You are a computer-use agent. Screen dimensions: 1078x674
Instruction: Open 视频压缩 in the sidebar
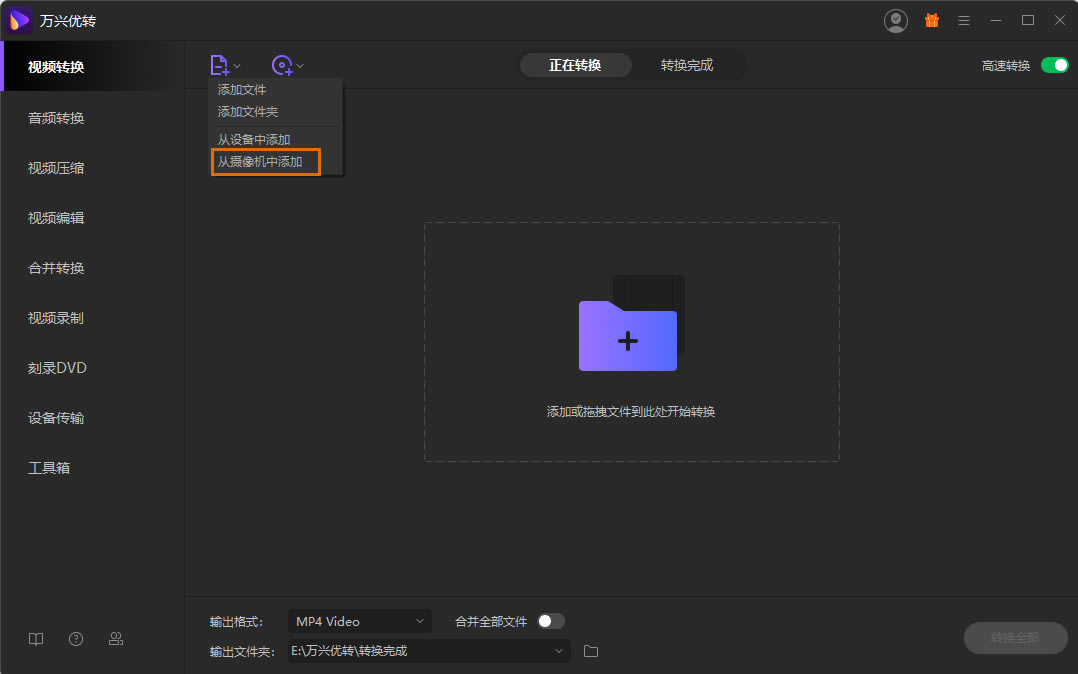click(x=56, y=168)
